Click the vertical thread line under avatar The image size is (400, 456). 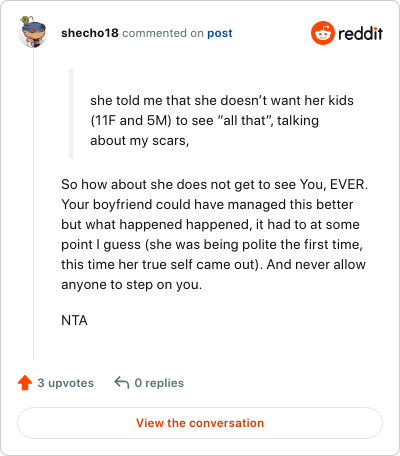(x=33, y=204)
